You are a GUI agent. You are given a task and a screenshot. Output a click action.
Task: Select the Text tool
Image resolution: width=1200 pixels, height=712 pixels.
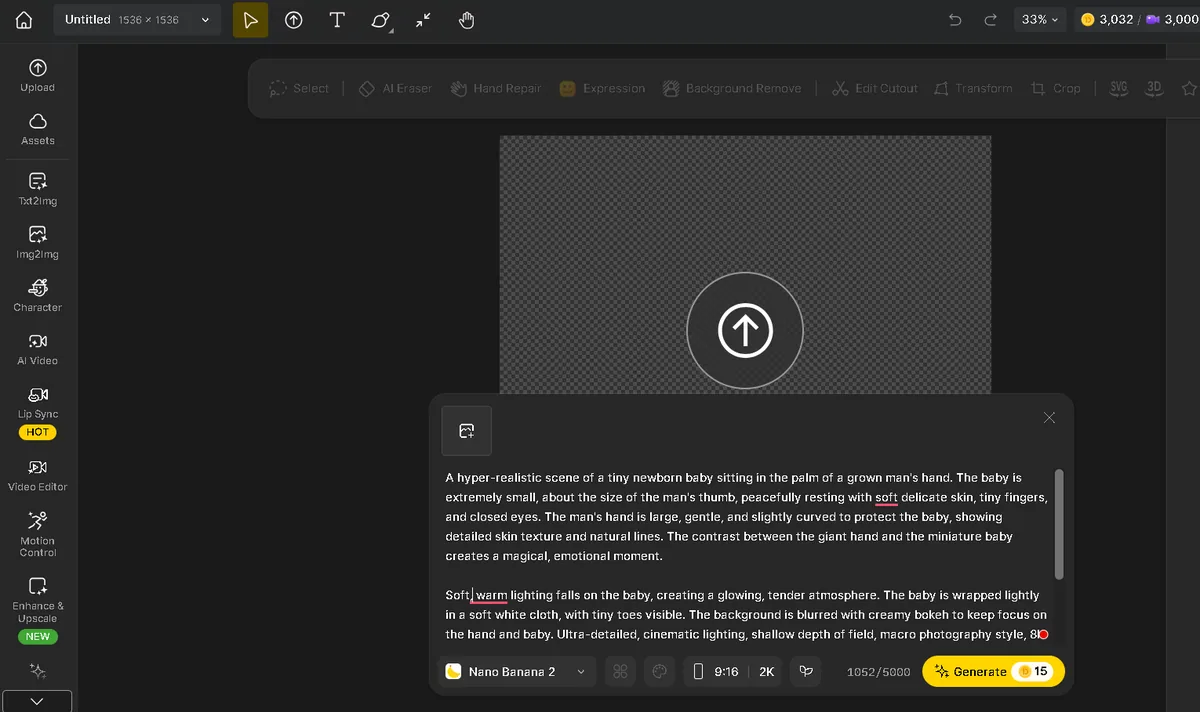pyautogui.click(x=337, y=20)
